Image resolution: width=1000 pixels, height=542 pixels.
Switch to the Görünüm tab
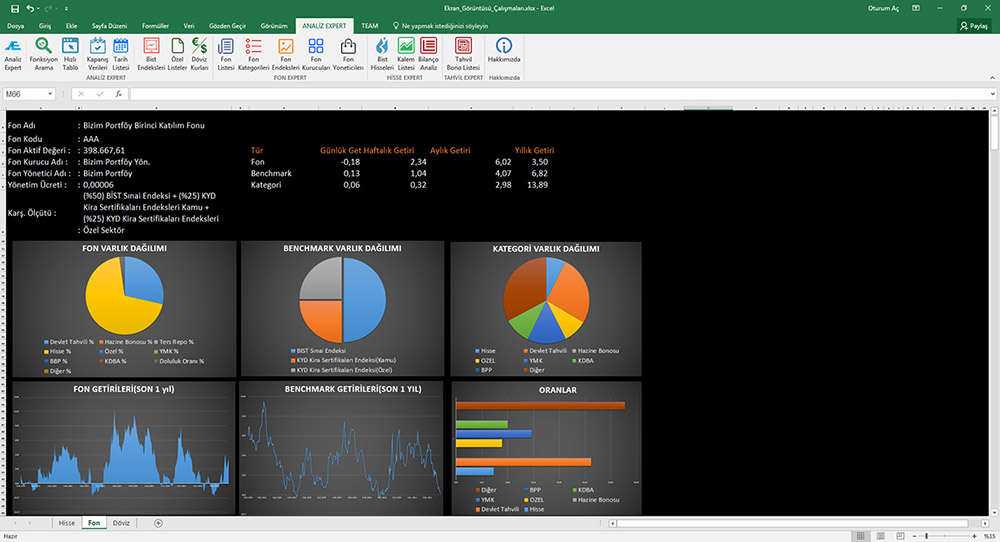click(274, 26)
